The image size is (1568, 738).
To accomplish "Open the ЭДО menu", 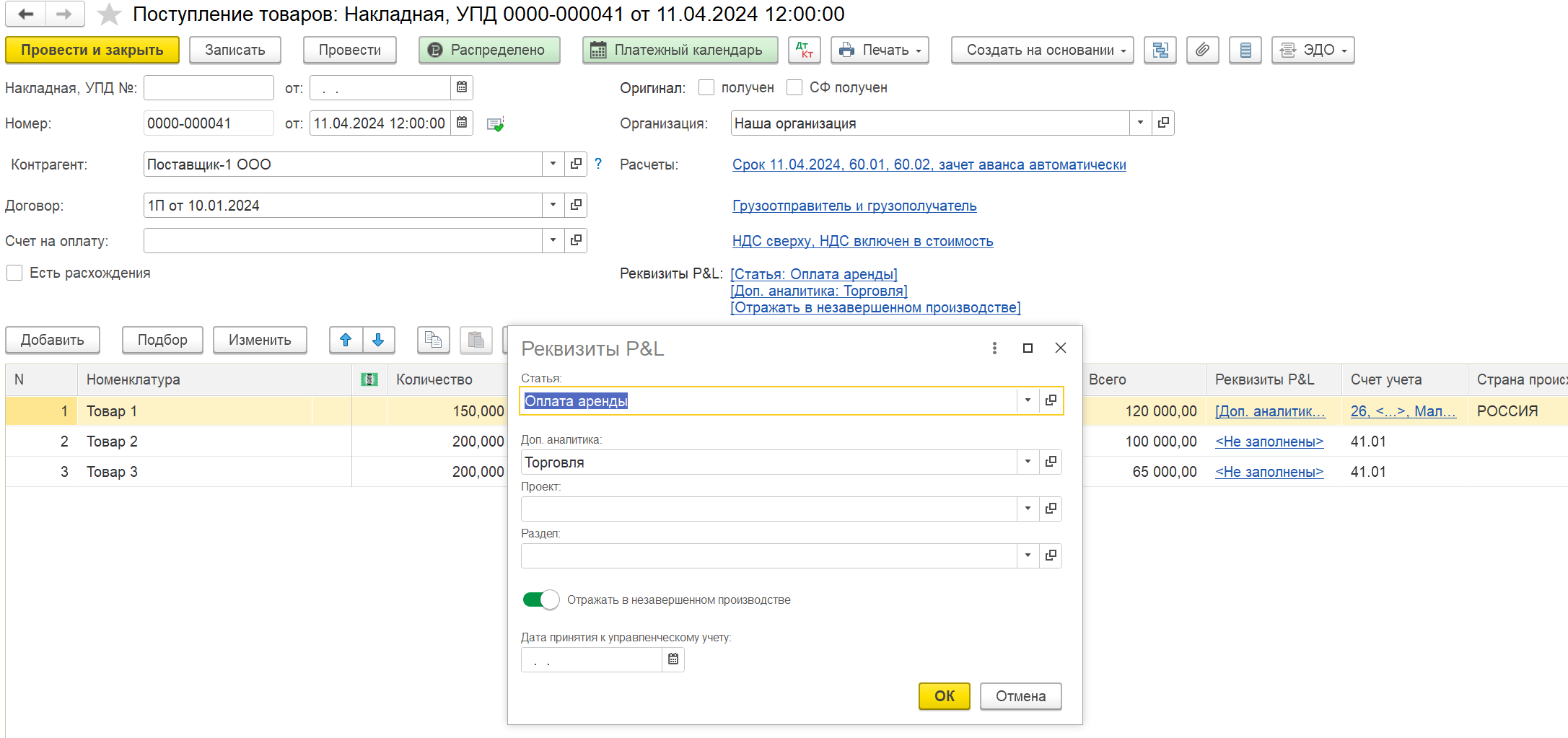I will click(1313, 50).
